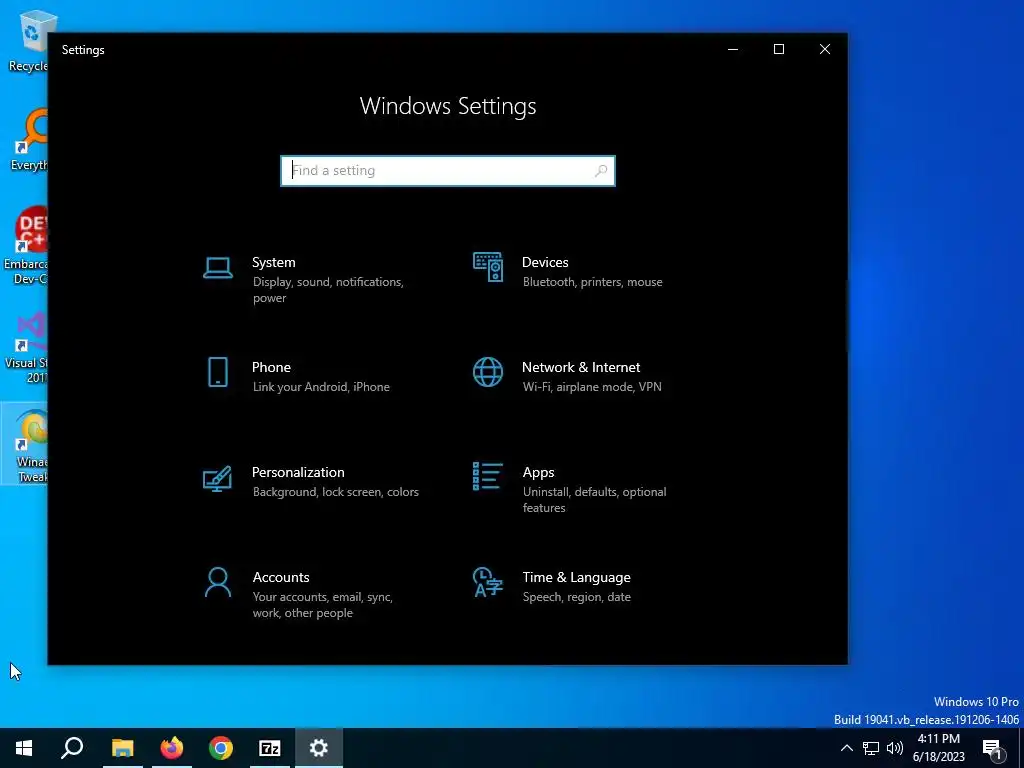Click 'Link your Android, iPhone' text
The image size is (1024, 768).
(321, 387)
